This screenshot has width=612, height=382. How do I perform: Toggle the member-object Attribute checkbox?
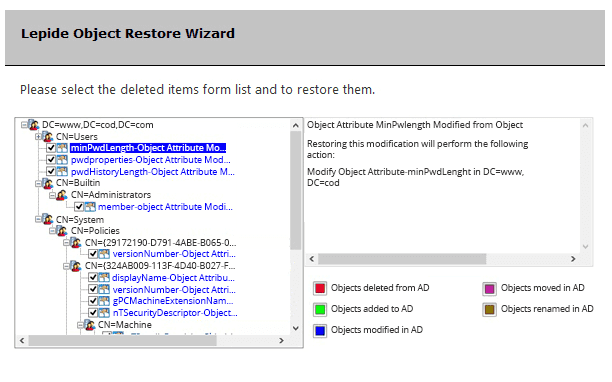(x=79, y=206)
